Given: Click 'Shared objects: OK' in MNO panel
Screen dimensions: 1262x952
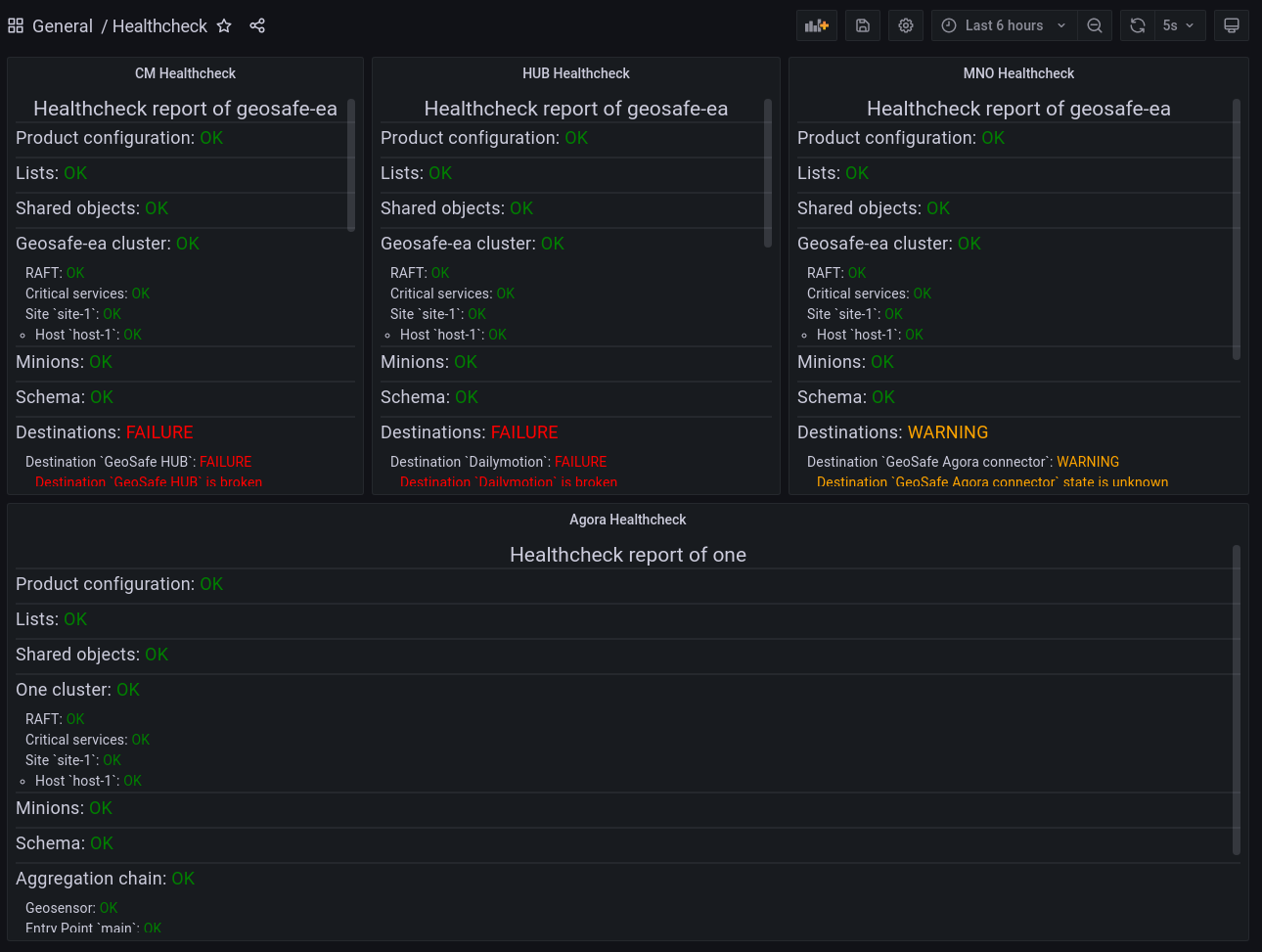Looking at the screenshot, I should [x=874, y=208].
